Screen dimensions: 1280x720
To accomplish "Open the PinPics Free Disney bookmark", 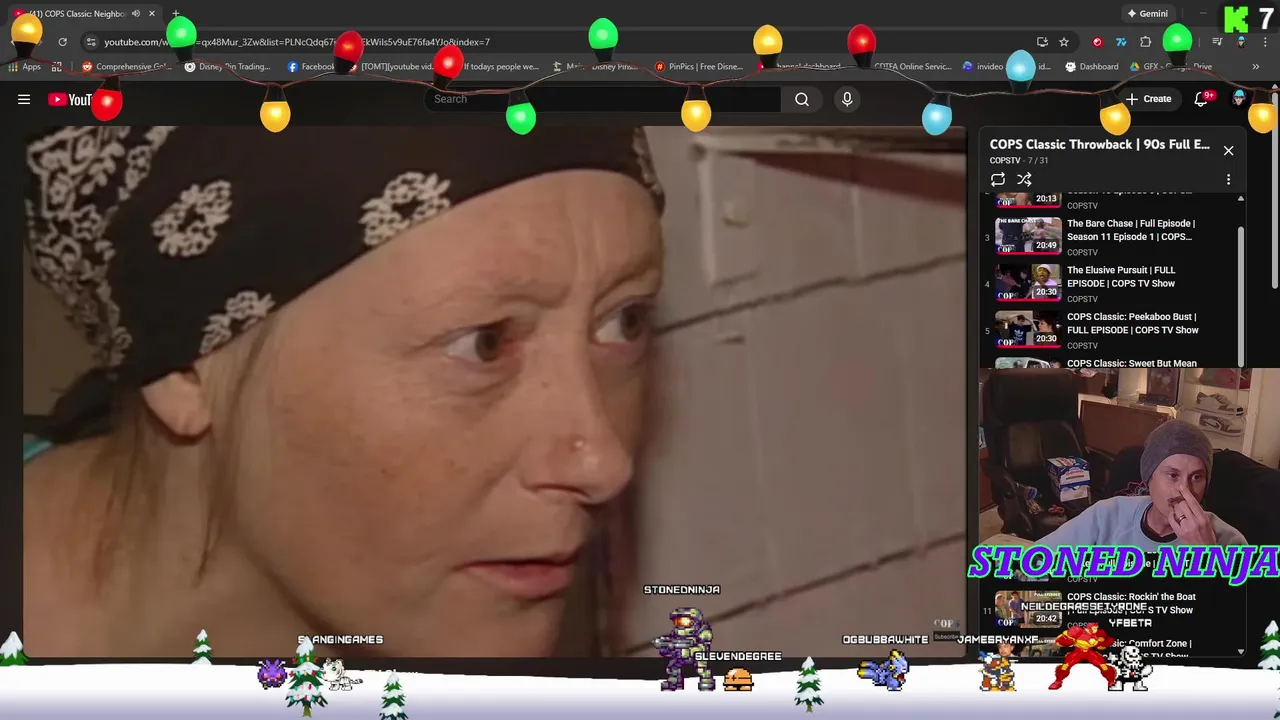I will pyautogui.click(x=699, y=67).
